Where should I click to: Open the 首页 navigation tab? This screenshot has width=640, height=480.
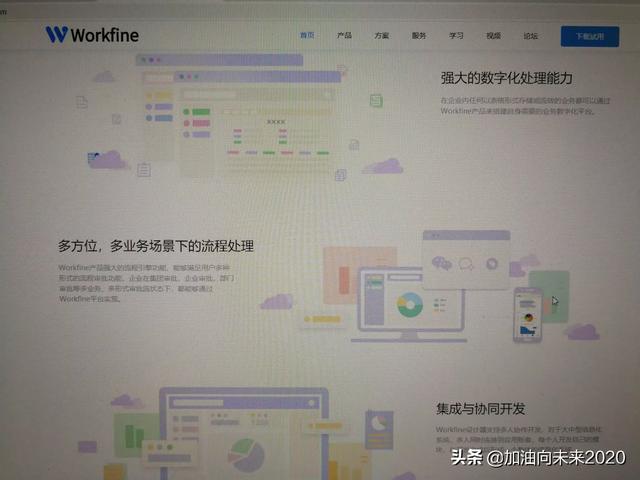tap(307, 36)
